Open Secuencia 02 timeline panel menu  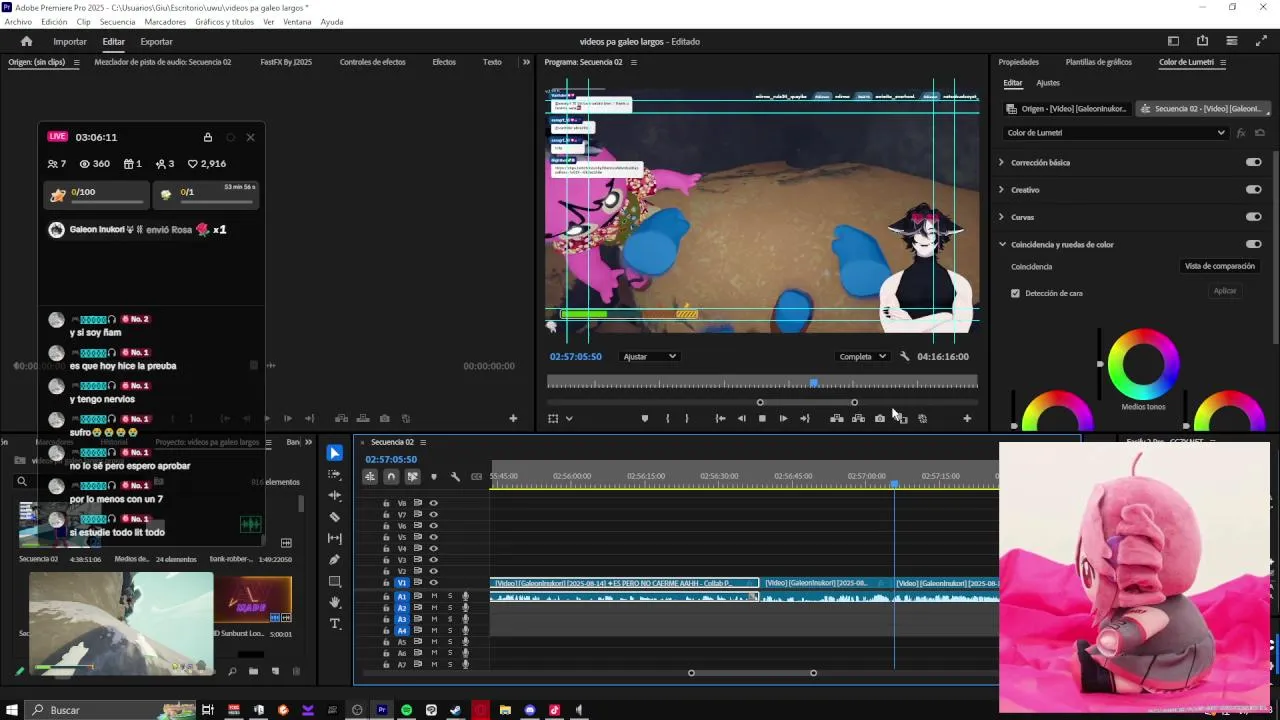(x=423, y=442)
